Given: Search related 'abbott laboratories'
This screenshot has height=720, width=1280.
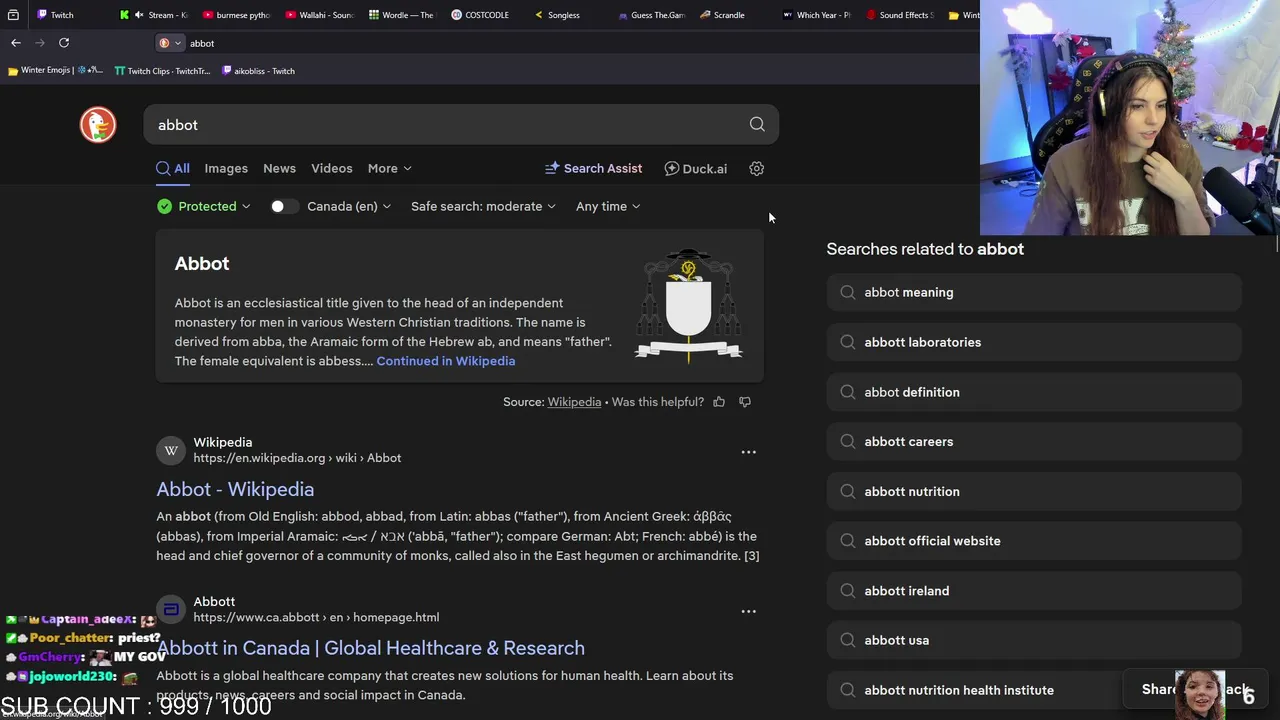Looking at the screenshot, I should pos(1034,342).
